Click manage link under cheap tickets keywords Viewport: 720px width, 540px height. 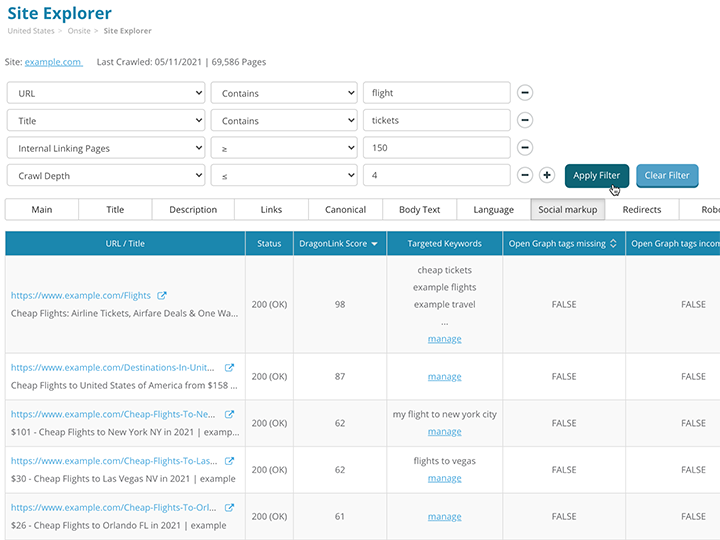(444, 339)
